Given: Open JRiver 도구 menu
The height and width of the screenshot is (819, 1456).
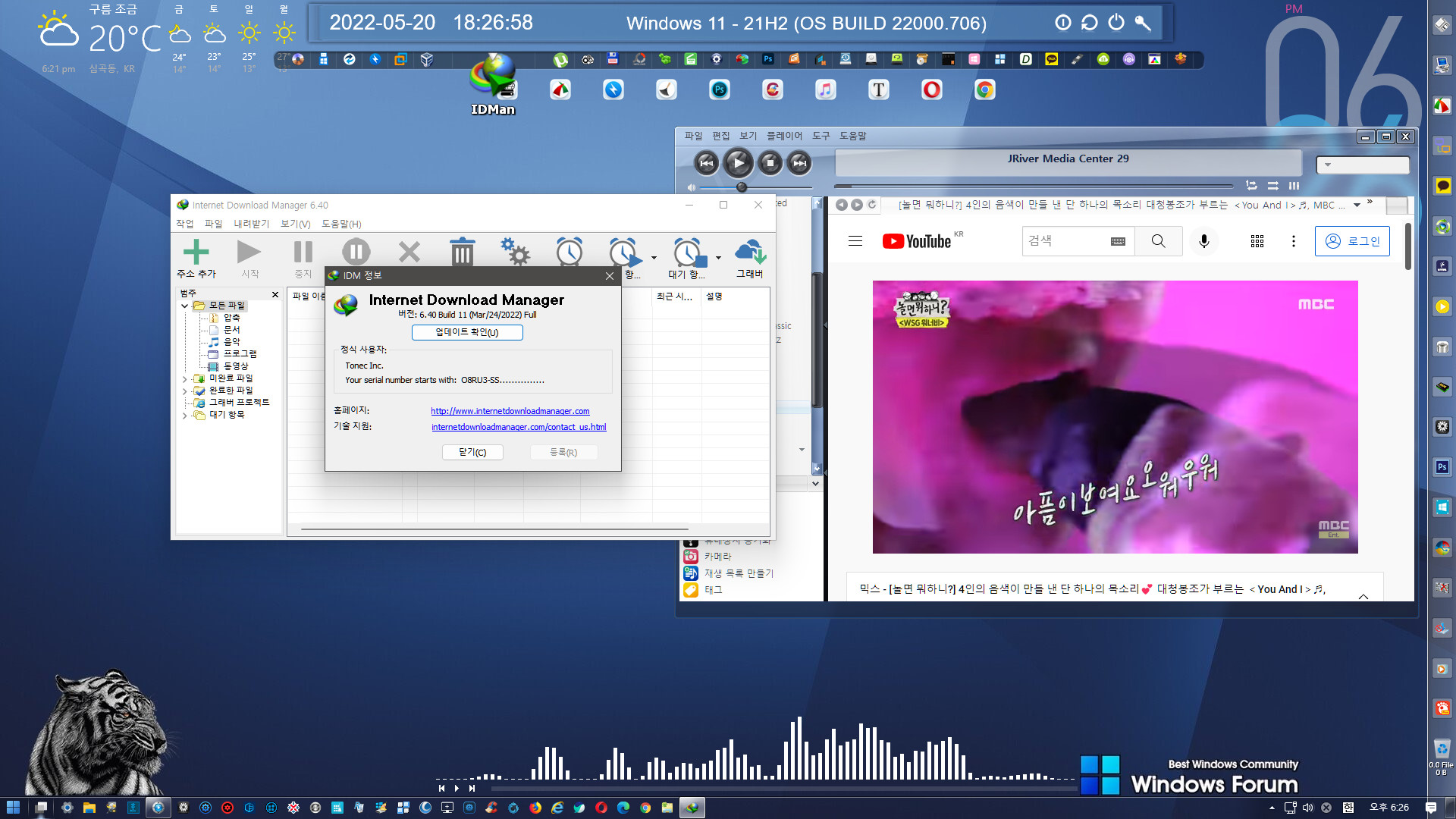Looking at the screenshot, I should coord(821,136).
